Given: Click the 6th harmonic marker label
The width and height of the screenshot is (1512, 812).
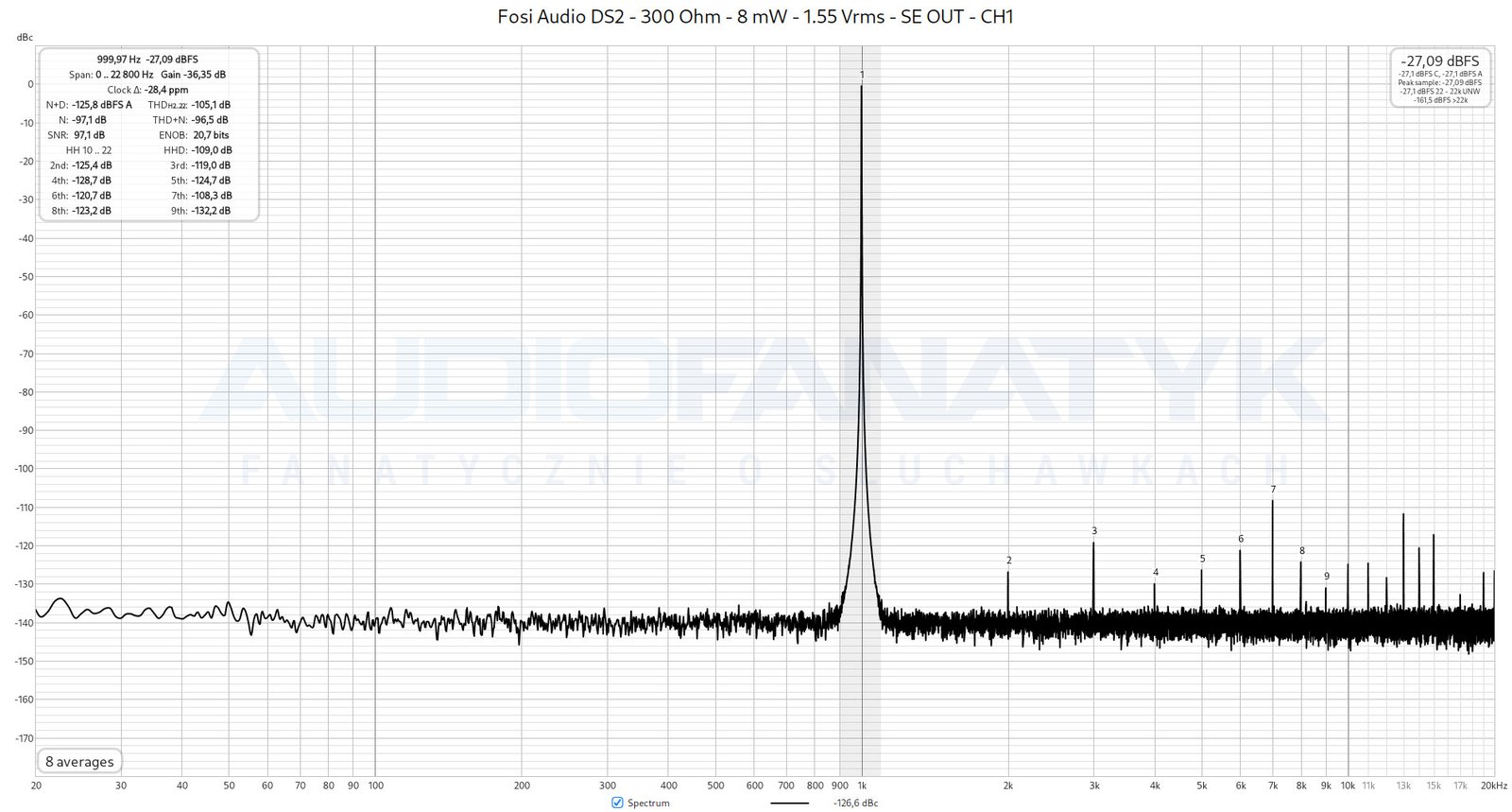Looking at the screenshot, I should tap(1241, 539).
